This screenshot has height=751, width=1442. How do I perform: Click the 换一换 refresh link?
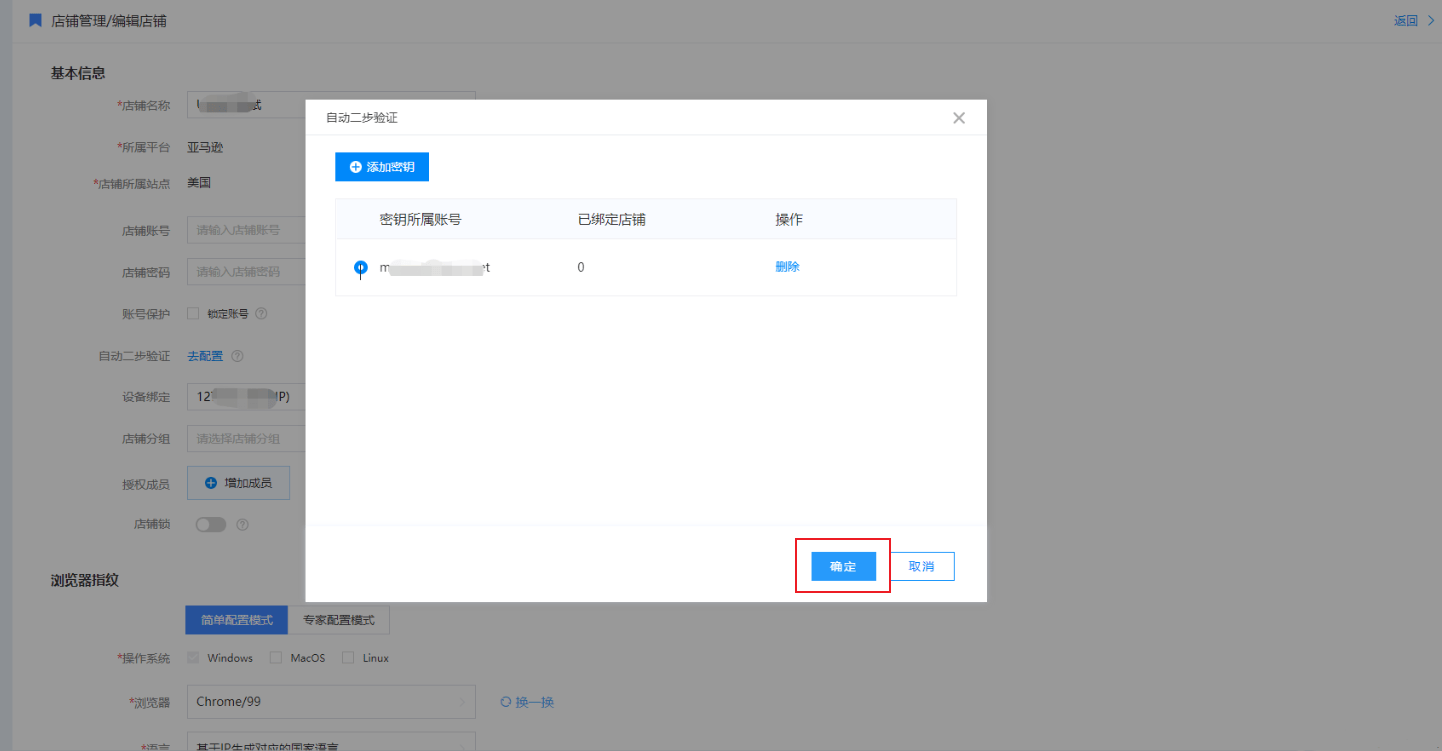(527, 702)
